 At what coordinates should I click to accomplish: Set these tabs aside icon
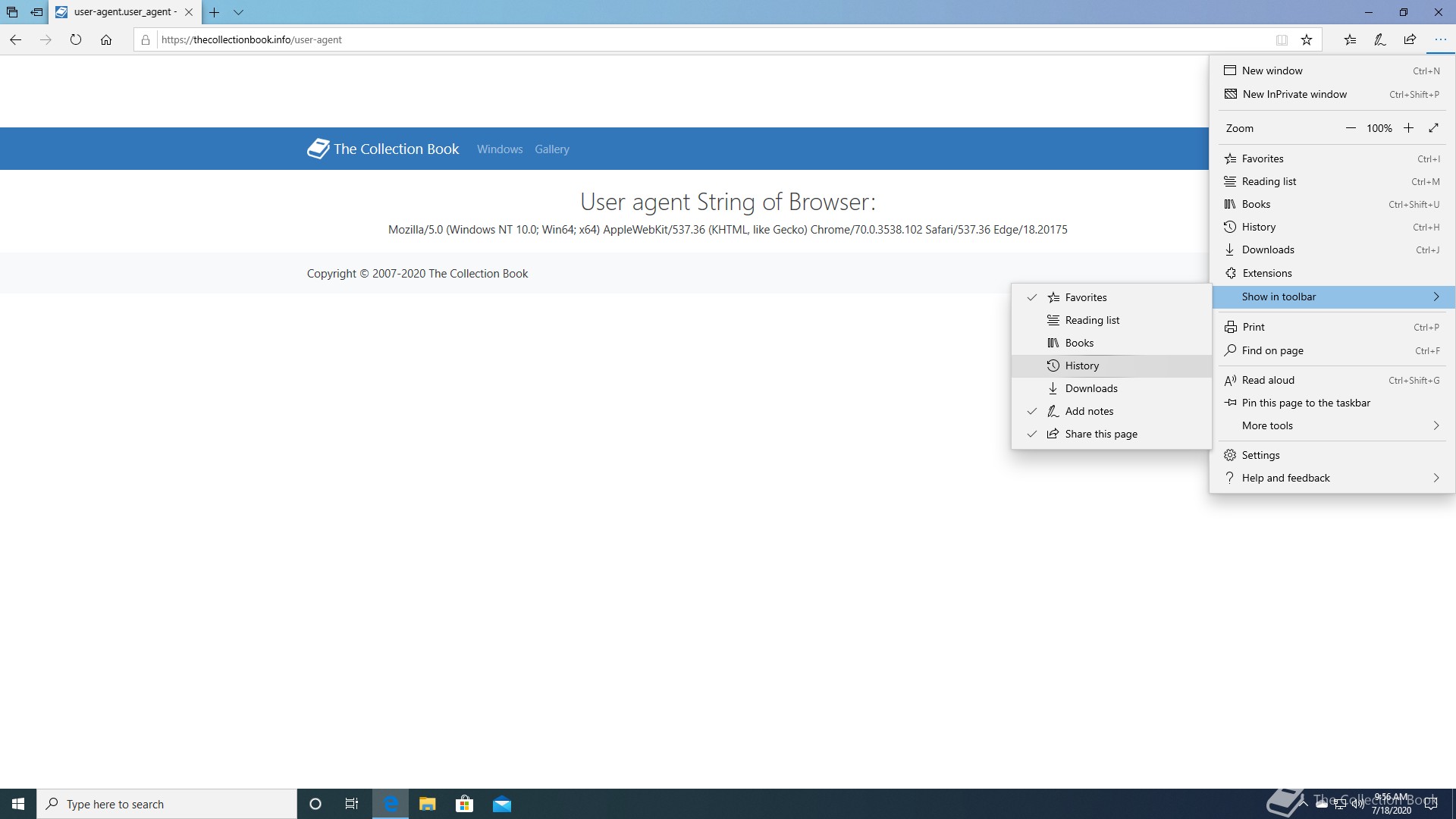point(36,12)
